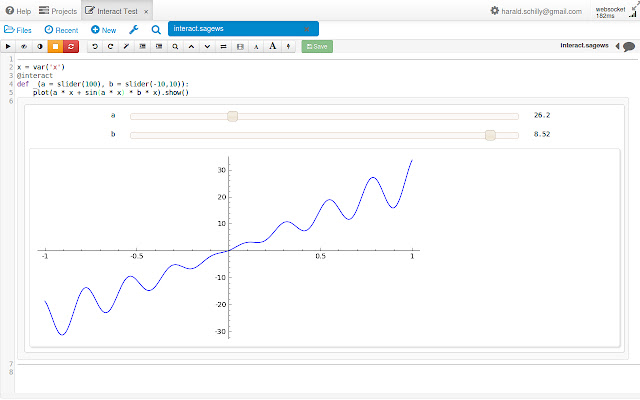Click the Recent files button

(x=61, y=30)
